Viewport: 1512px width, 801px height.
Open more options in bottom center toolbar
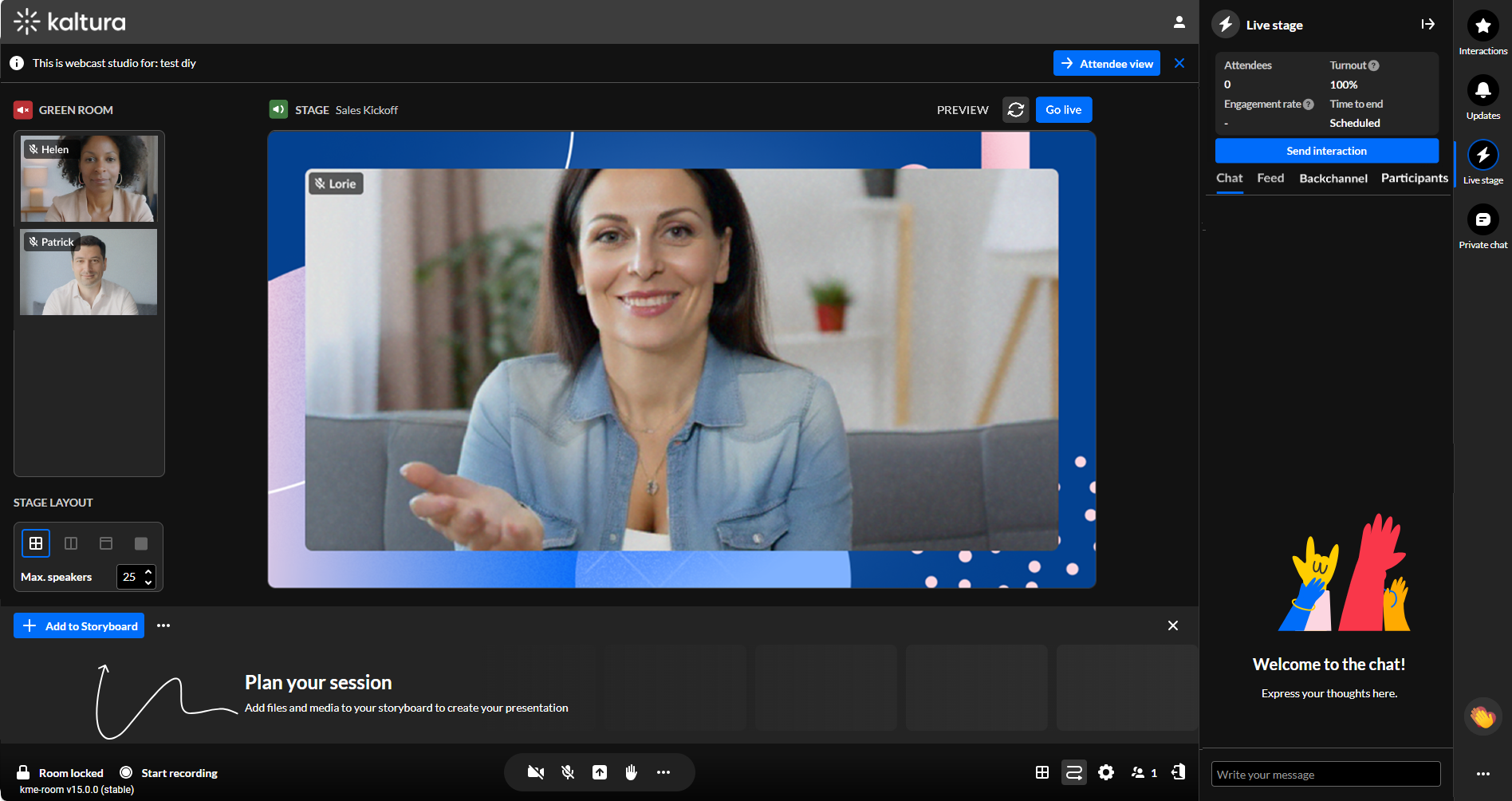pyautogui.click(x=663, y=772)
